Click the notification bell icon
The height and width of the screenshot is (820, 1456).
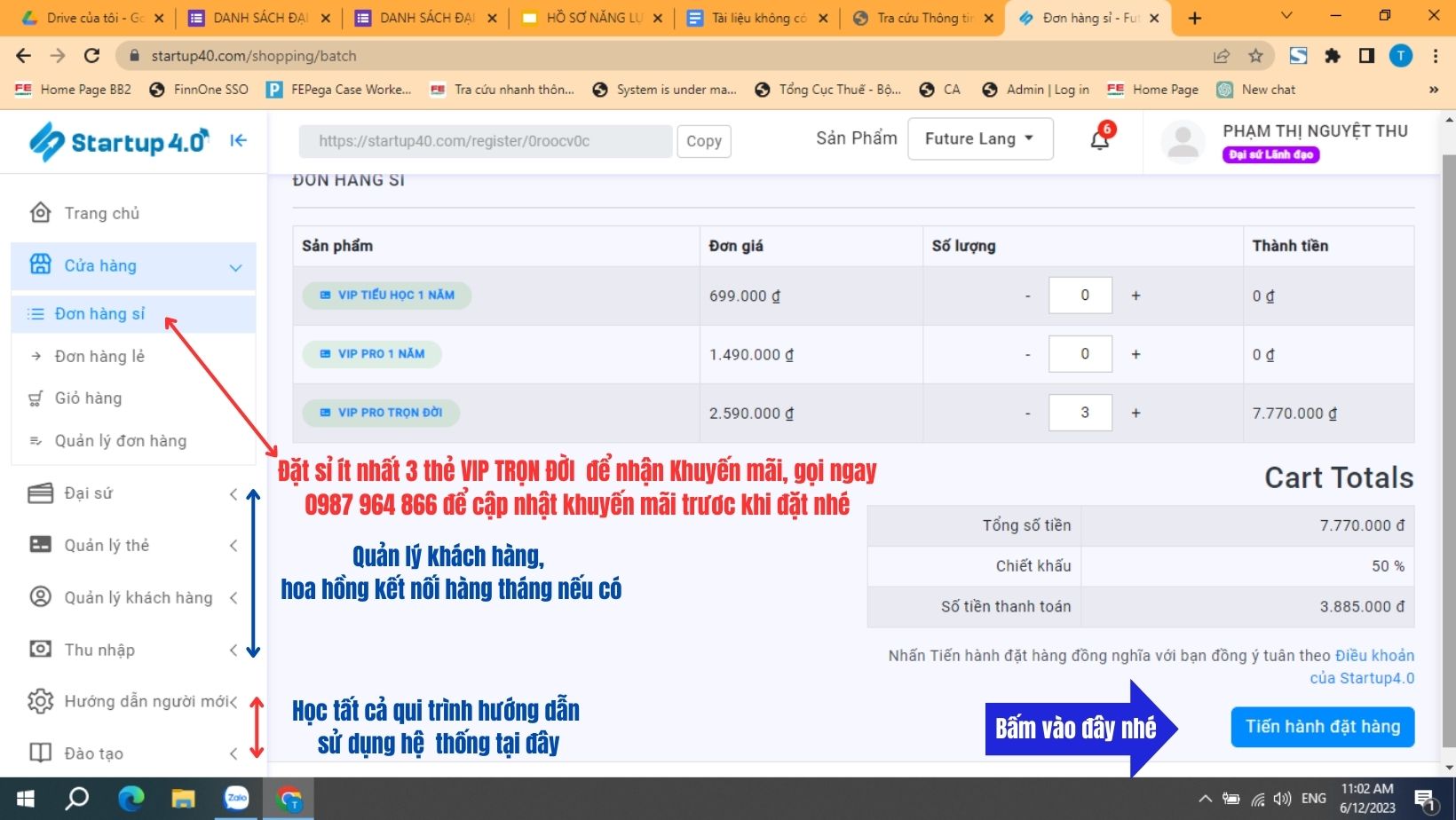pyautogui.click(x=1099, y=140)
